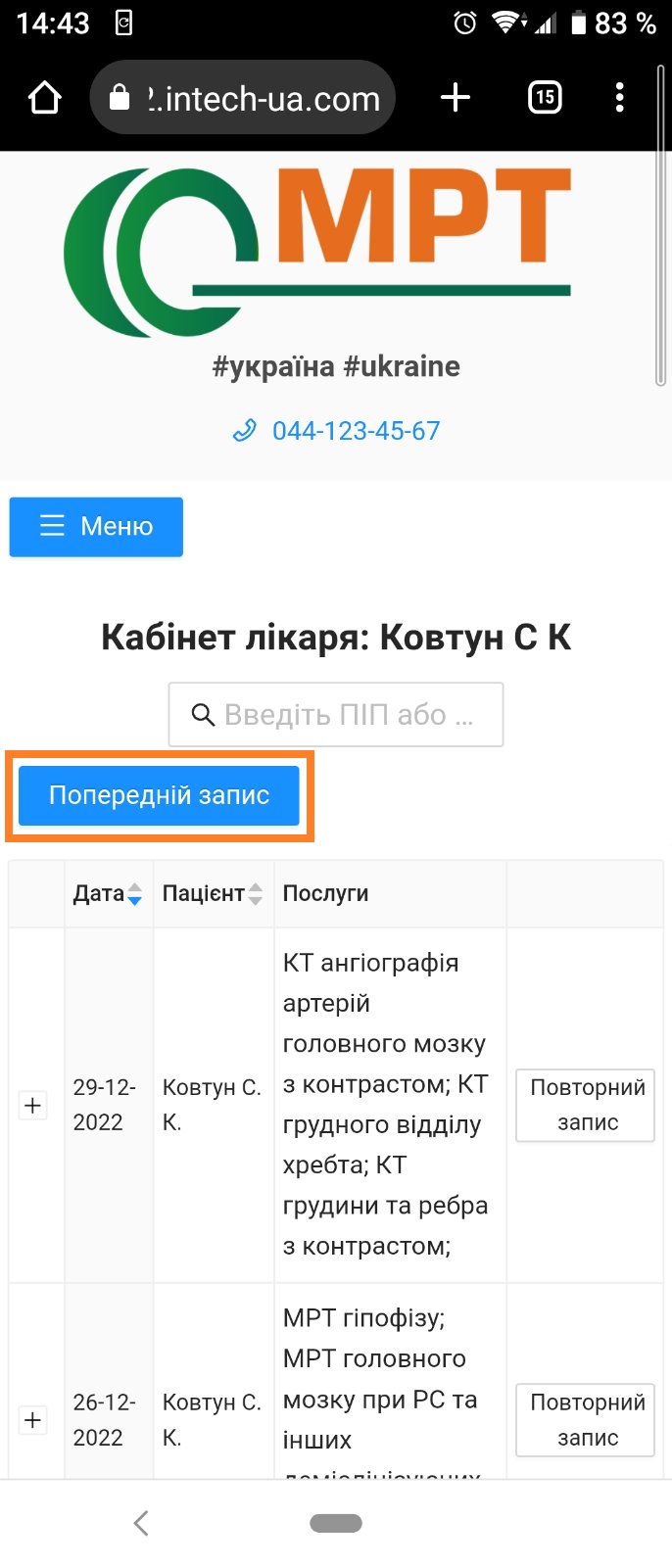This screenshot has width=672, height=1568.
Task: Tap the intech-ua.com address bar
Action: [264, 98]
